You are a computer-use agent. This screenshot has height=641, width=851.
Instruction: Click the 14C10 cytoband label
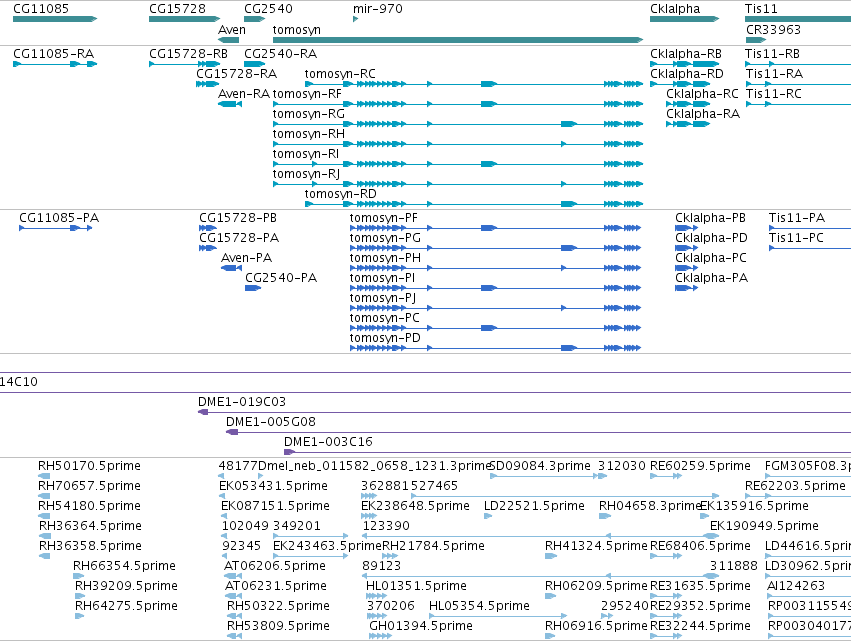coord(18,382)
